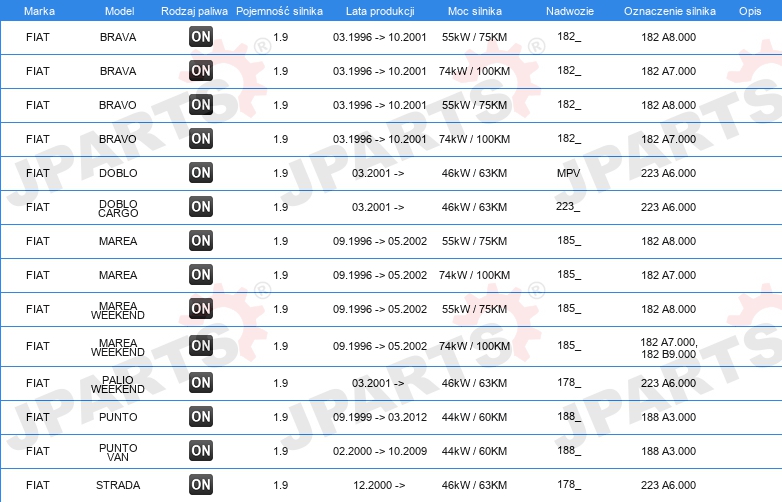Click 178_ body code in PALIO WEEKEND row
782x502 pixels.
(x=569, y=382)
